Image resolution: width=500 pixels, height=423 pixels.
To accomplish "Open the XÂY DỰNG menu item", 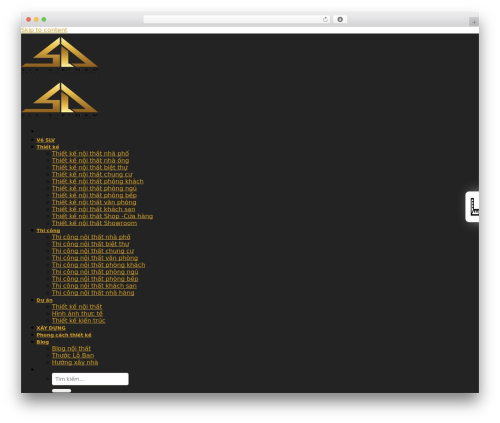I will point(51,328).
